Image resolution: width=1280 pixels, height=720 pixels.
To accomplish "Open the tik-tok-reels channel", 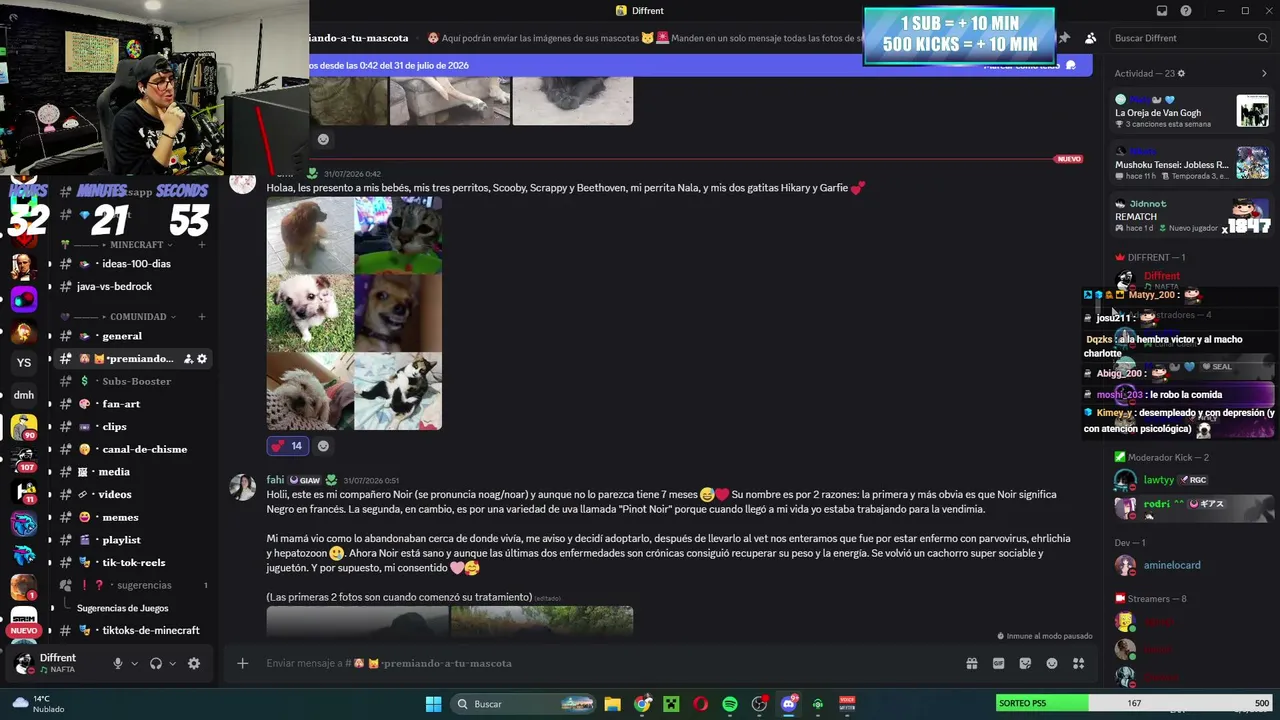I will tap(133, 563).
